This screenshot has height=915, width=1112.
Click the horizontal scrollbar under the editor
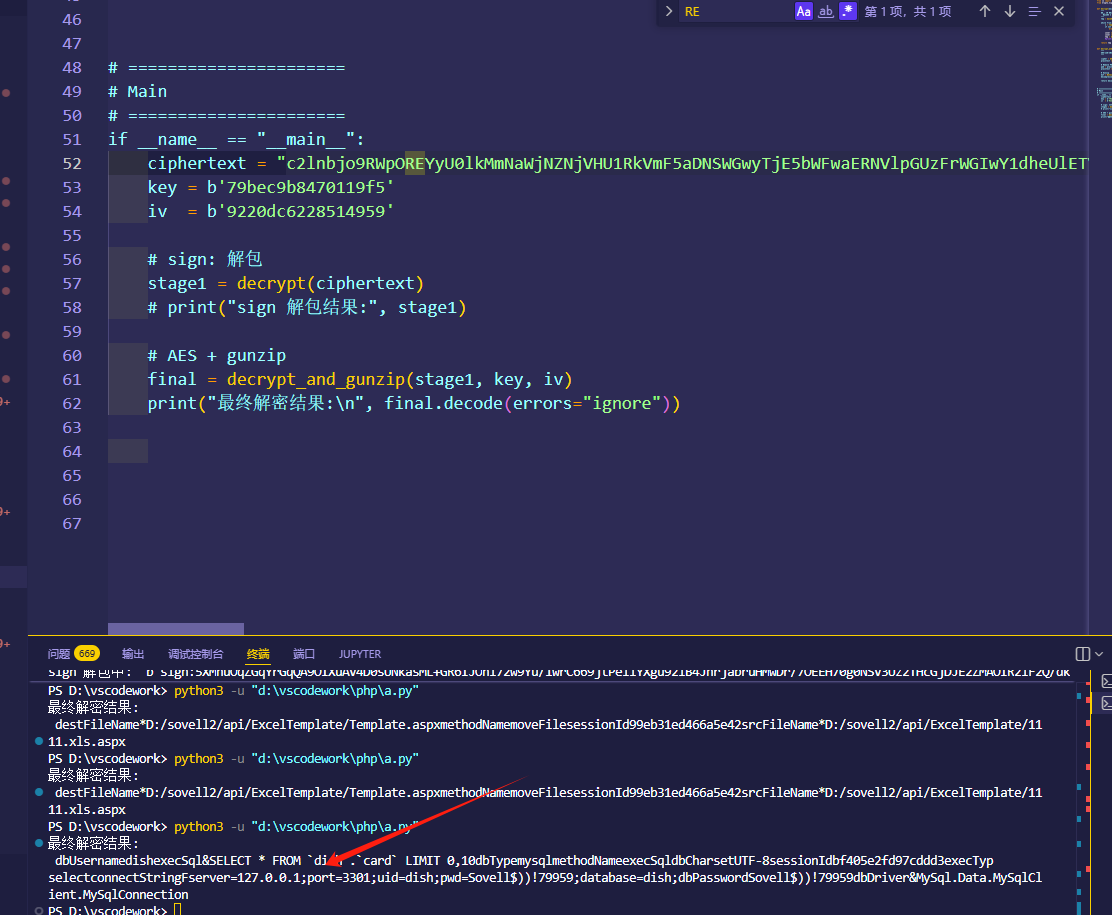click(175, 629)
